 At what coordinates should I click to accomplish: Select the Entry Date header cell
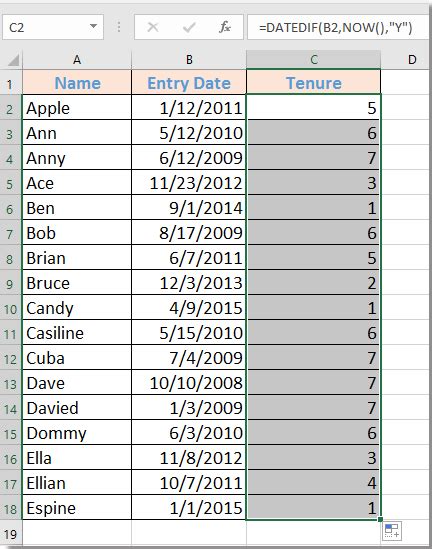(x=189, y=83)
